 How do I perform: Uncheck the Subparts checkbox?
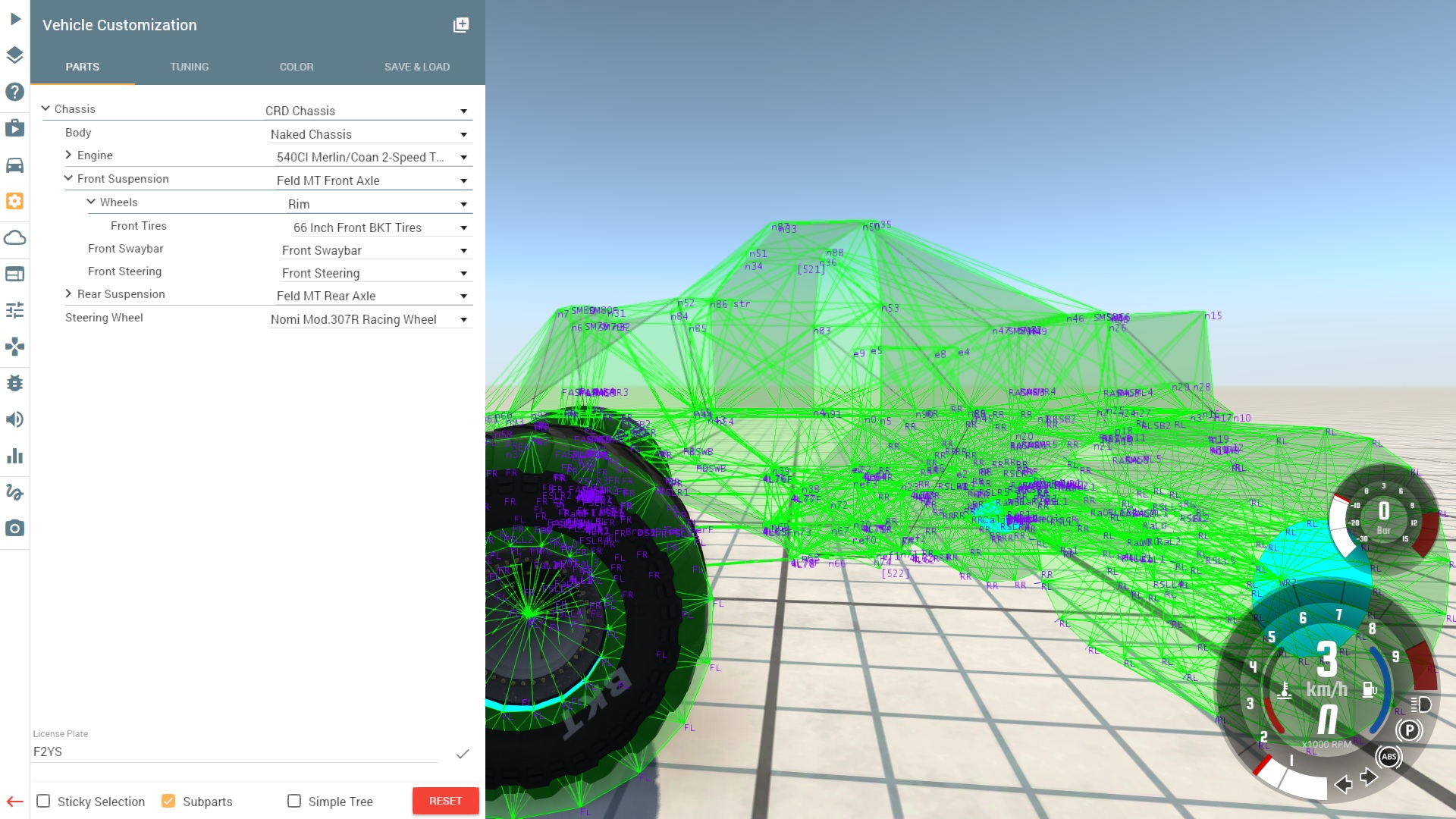(x=168, y=801)
